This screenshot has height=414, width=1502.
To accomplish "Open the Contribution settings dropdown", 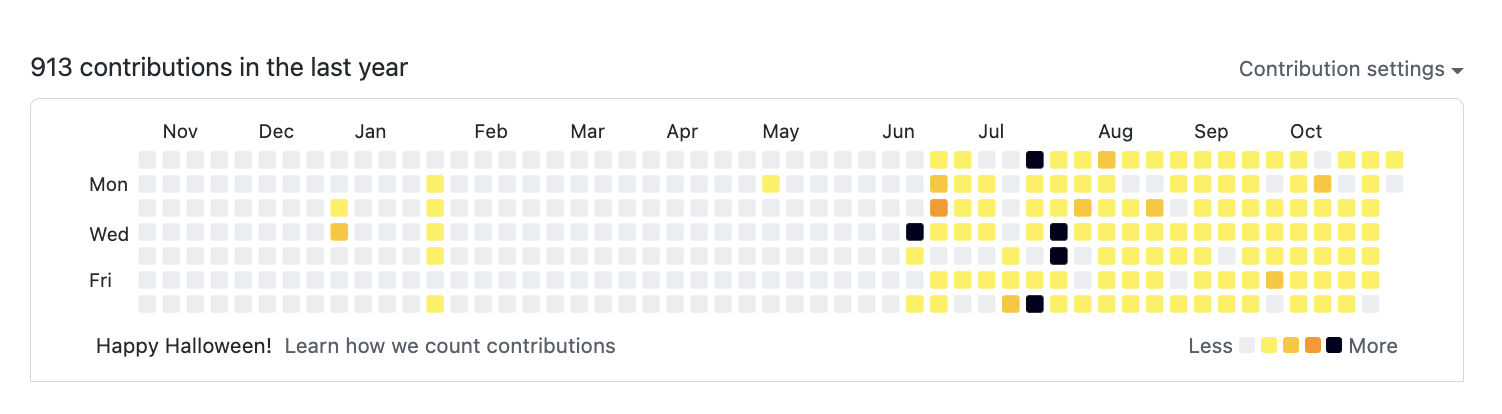I will point(1350,69).
